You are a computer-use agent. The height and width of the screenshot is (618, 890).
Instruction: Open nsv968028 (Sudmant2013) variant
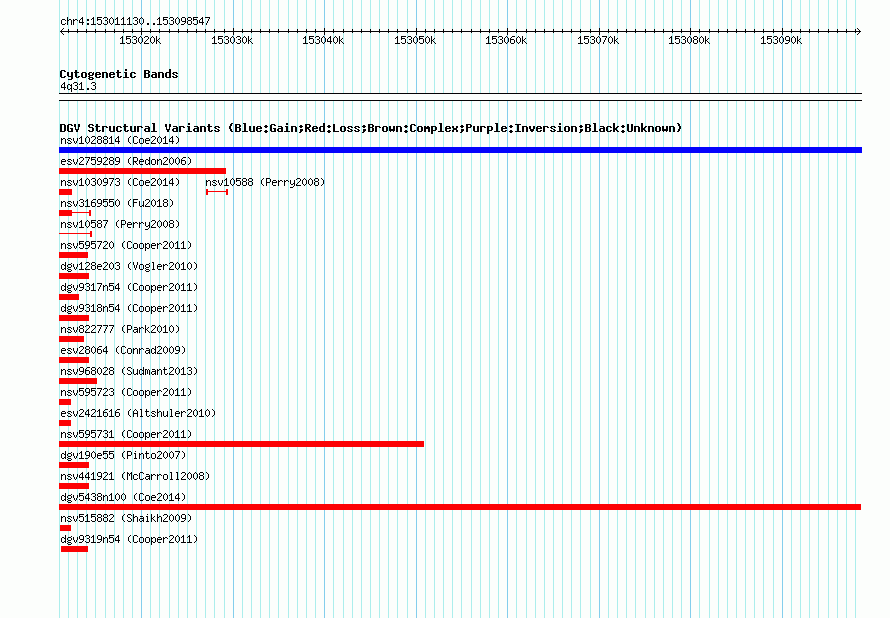coord(129,371)
